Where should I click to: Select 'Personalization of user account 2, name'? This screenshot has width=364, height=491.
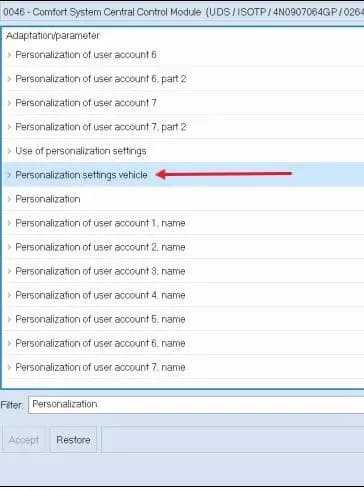(x=100, y=247)
